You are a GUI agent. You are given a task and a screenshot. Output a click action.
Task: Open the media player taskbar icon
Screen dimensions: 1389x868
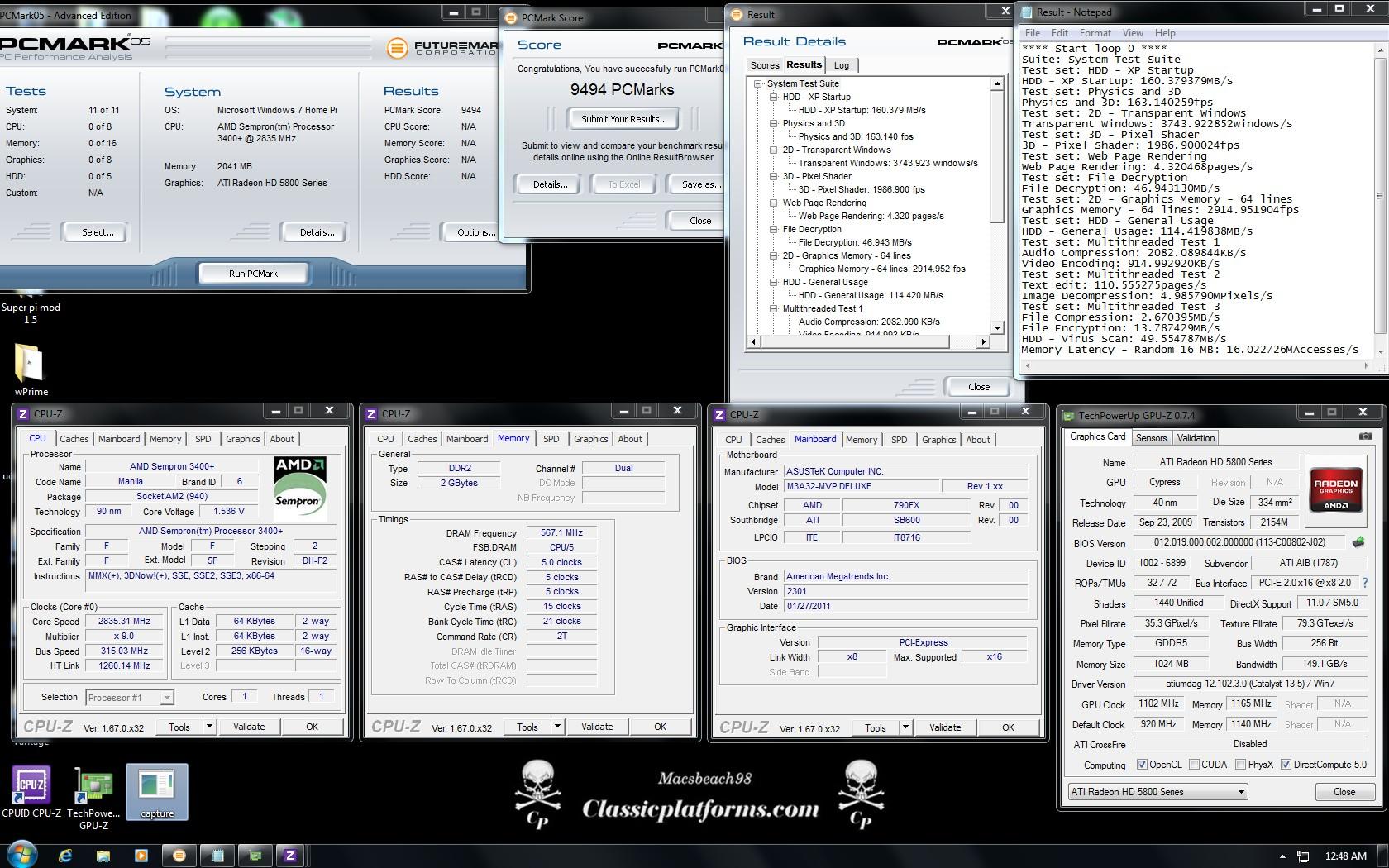141,856
